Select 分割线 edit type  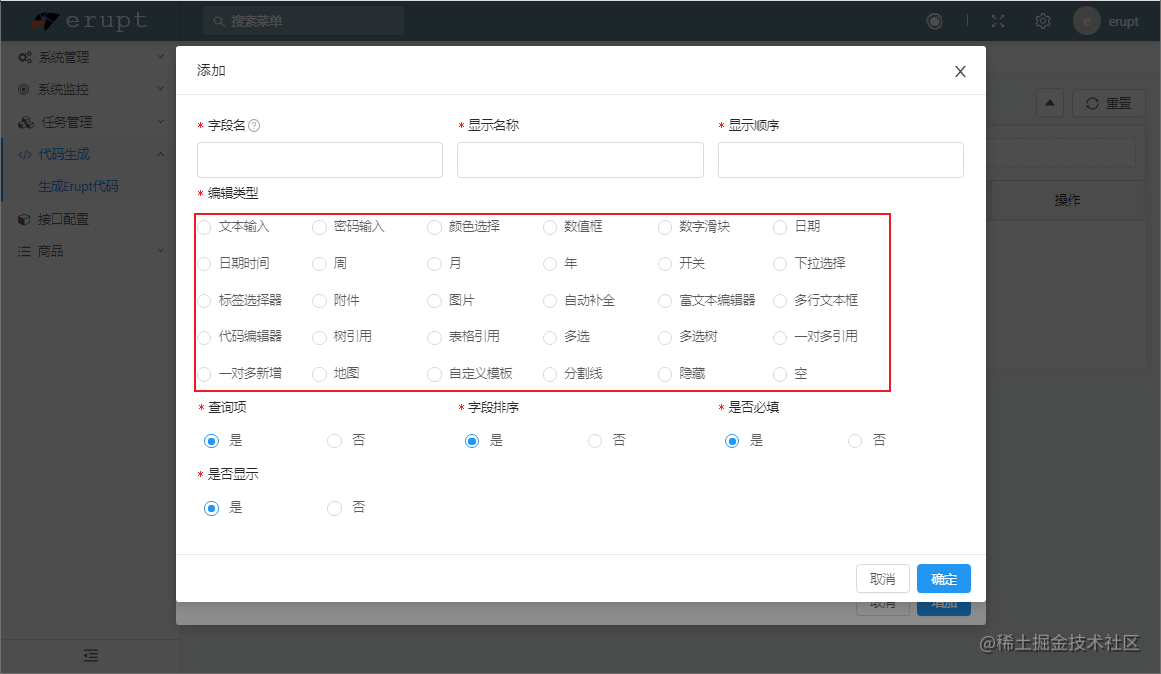(550, 374)
